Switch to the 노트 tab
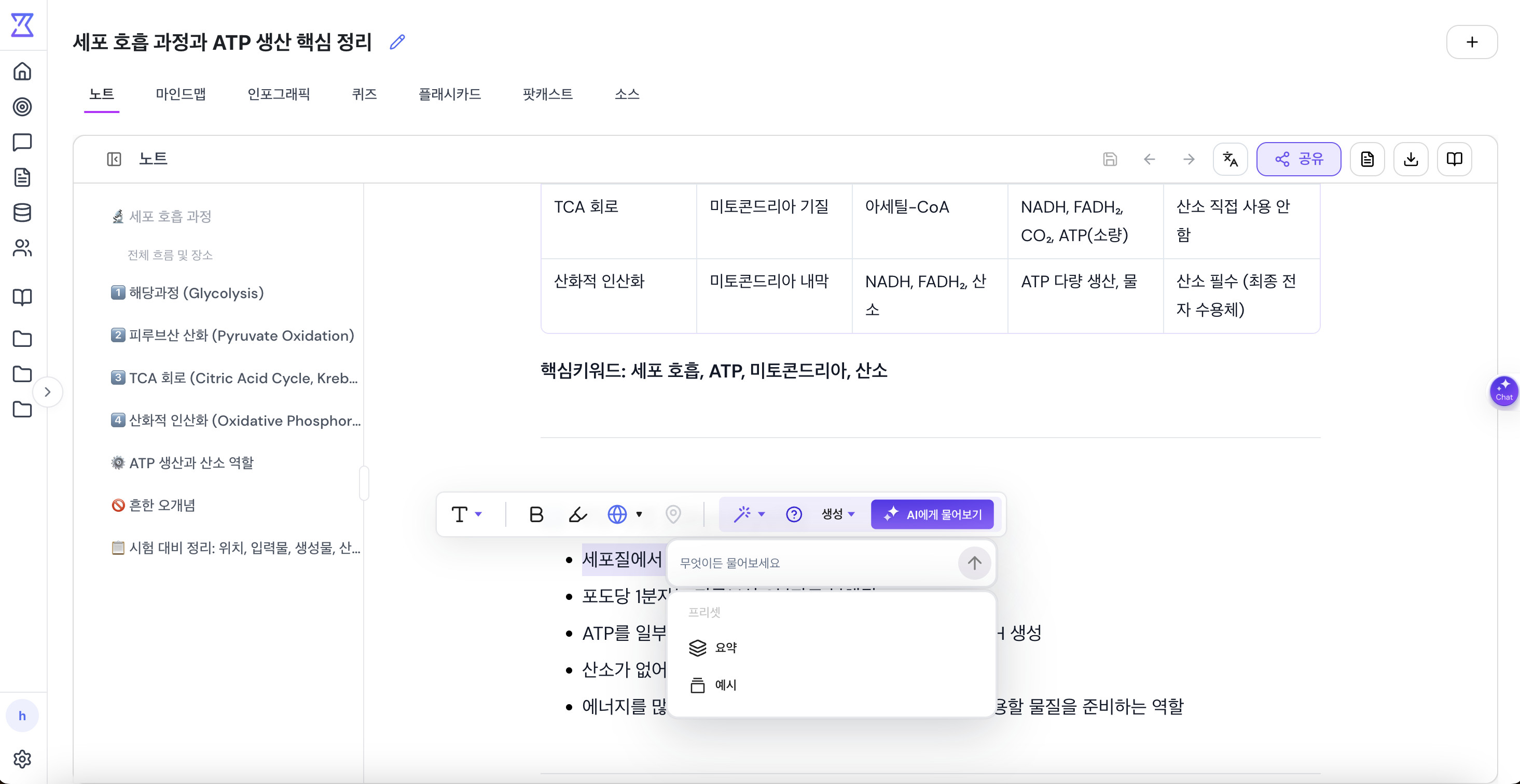The image size is (1520, 784). coord(102,94)
